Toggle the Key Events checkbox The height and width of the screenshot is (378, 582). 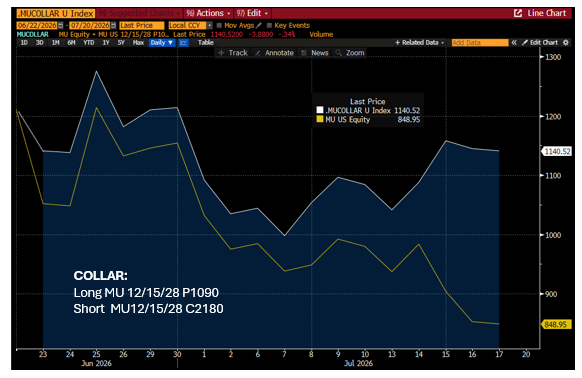[x=269, y=25]
